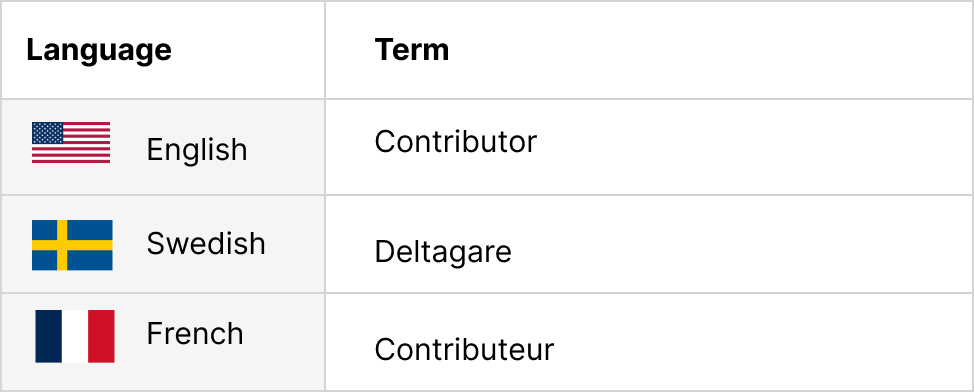Click the United States flag icon

click(x=71, y=142)
